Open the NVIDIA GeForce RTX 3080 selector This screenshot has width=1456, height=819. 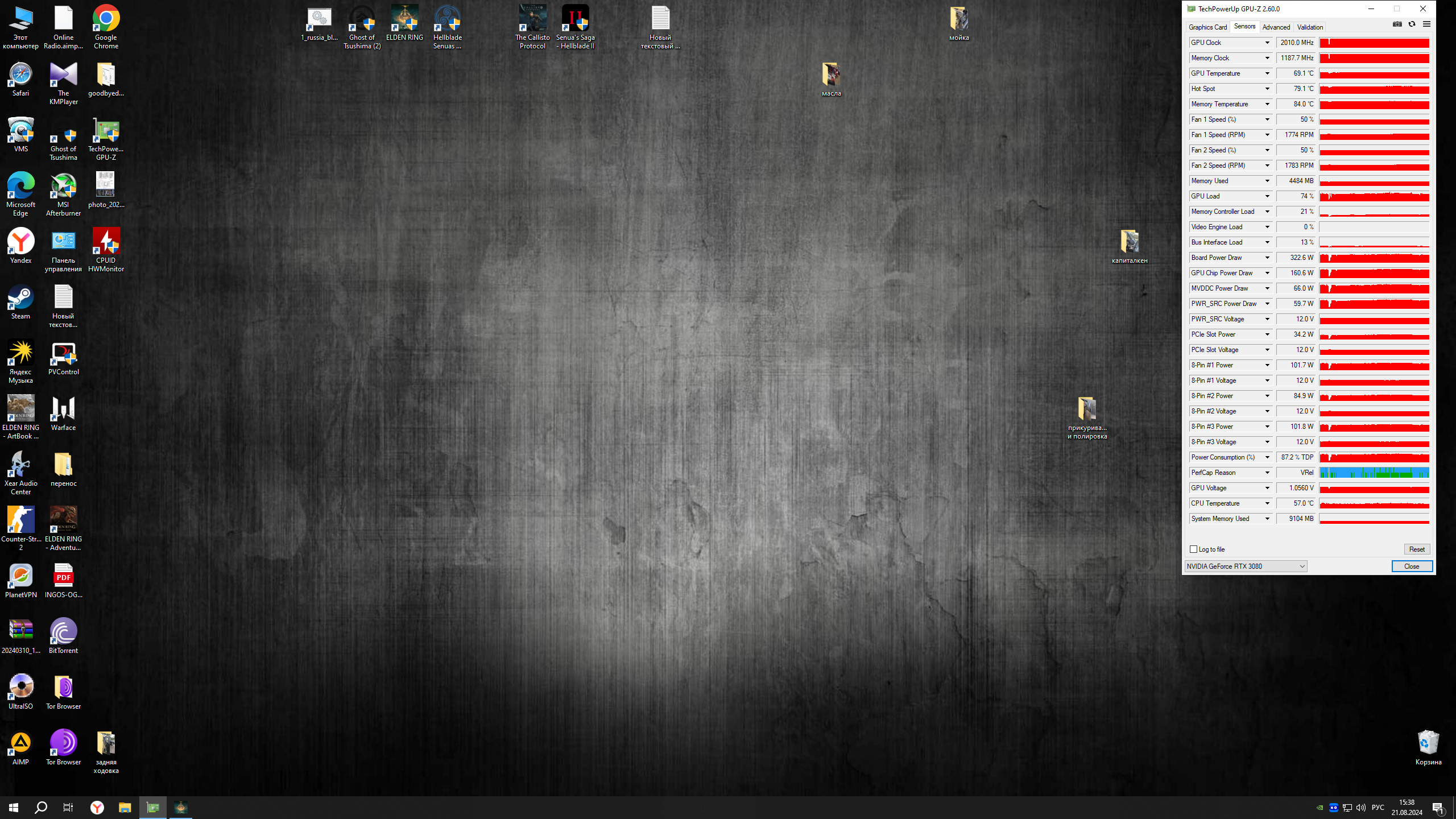1246,566
